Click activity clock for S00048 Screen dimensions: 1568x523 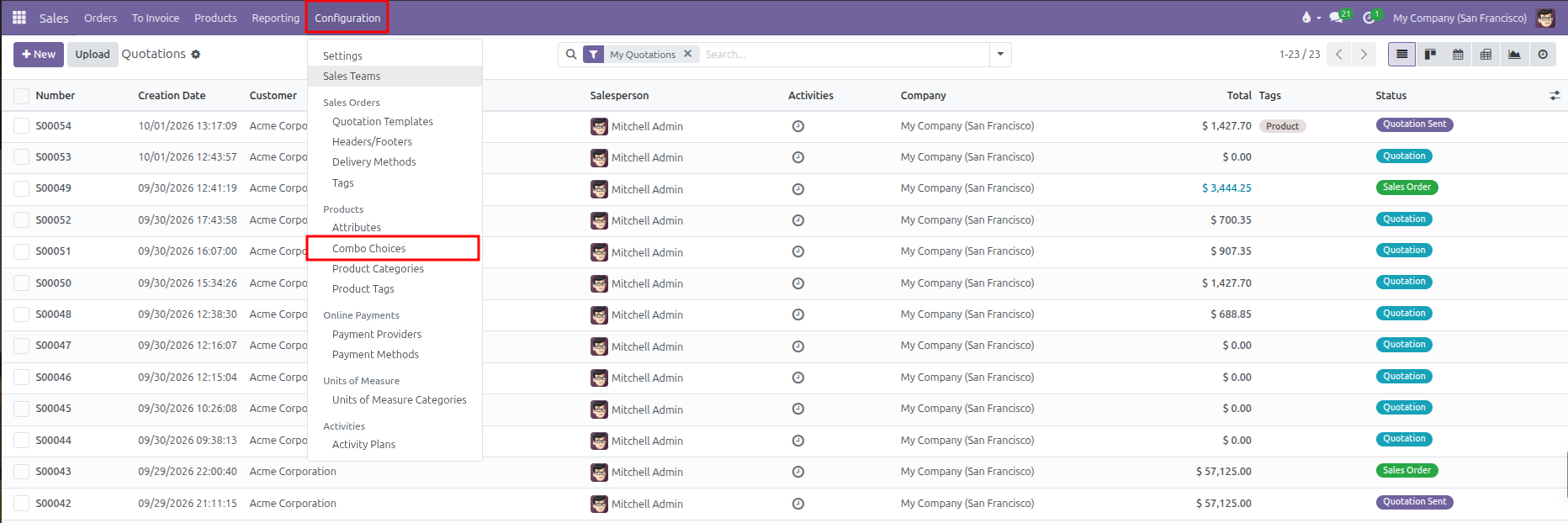(798, 314)
